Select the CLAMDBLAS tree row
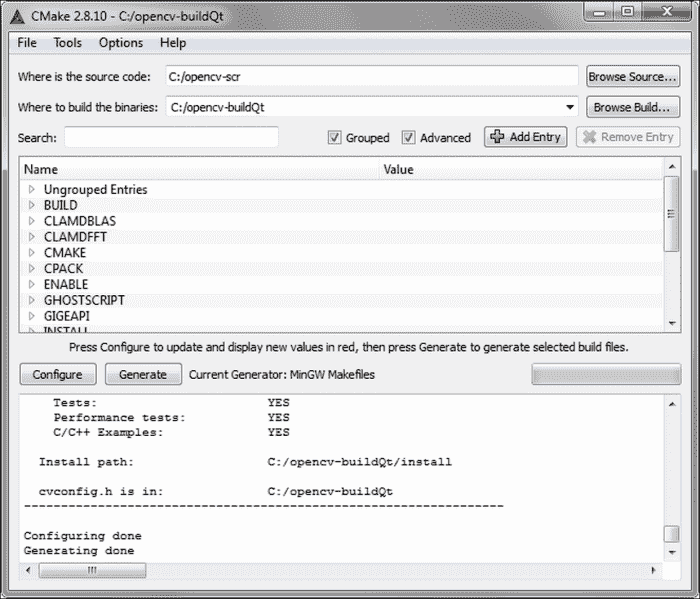 click(342, 221)
